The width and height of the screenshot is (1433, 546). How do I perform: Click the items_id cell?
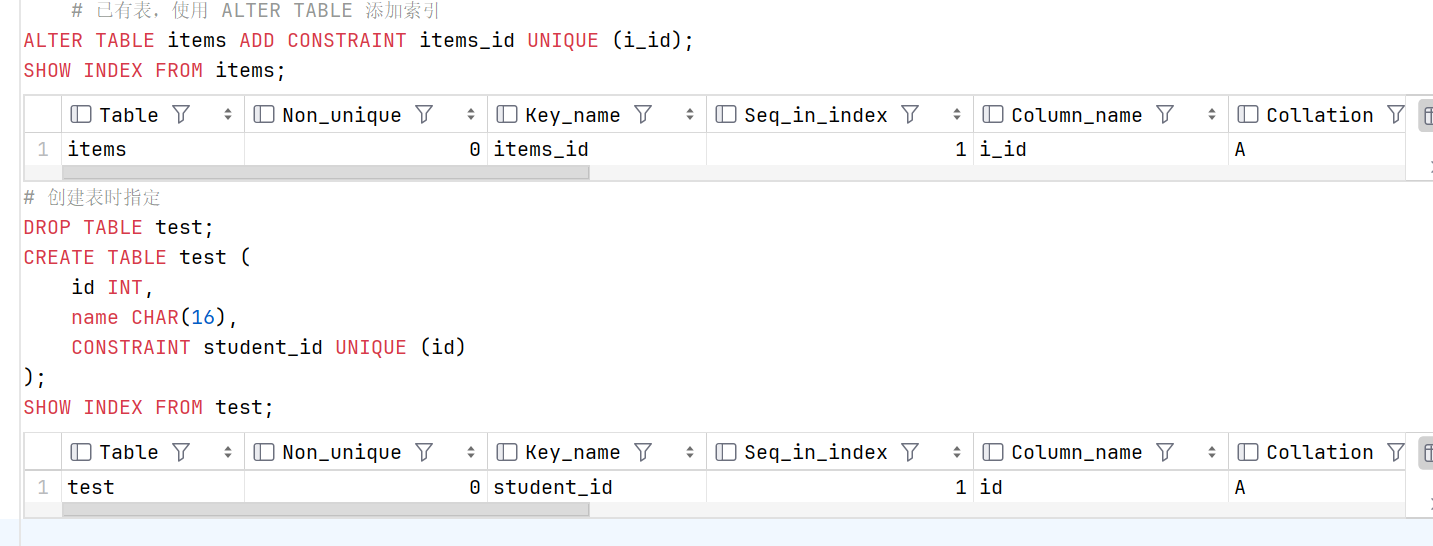[597, 150]
